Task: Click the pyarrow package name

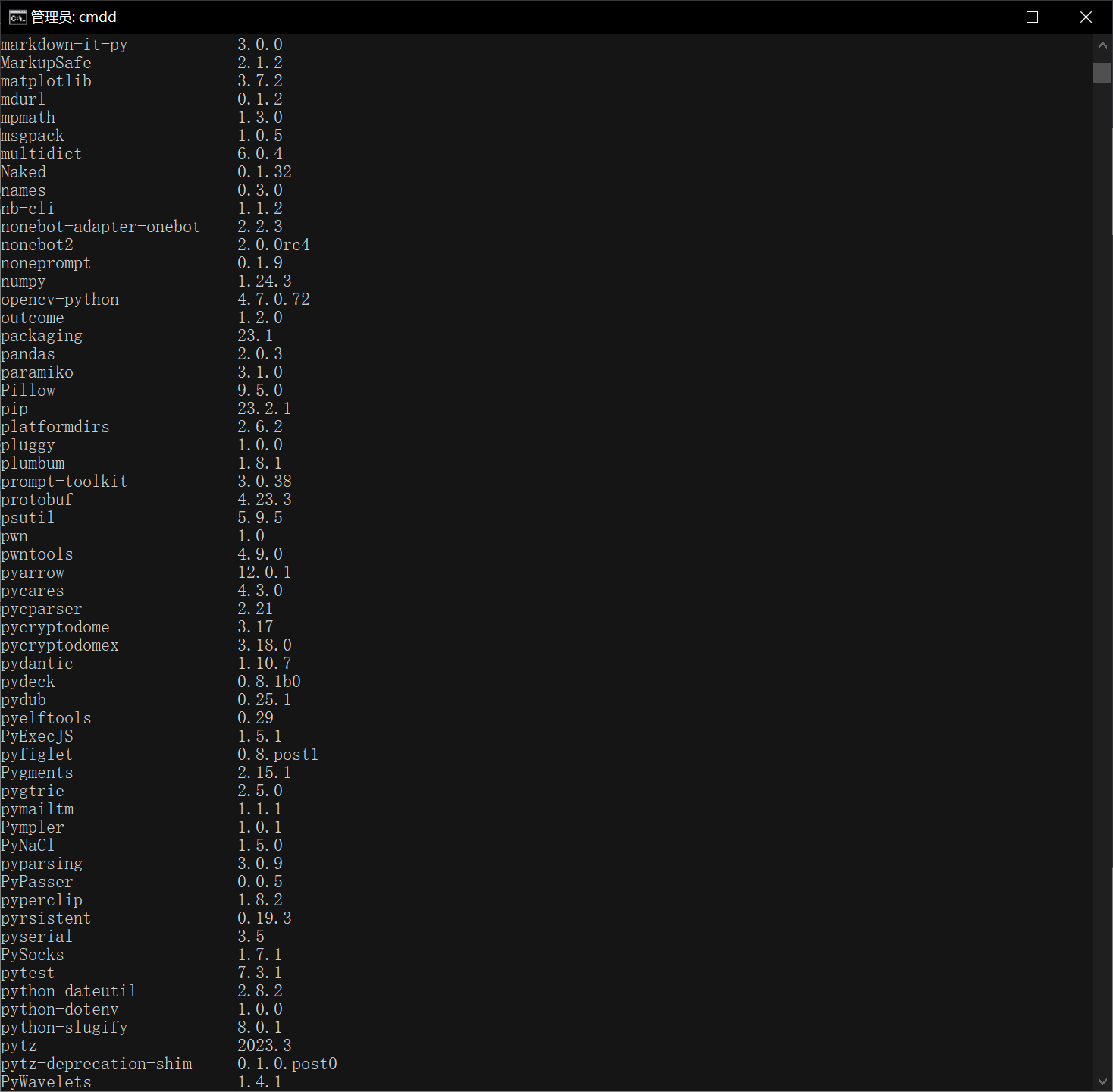Action: (x=33, y=573)
